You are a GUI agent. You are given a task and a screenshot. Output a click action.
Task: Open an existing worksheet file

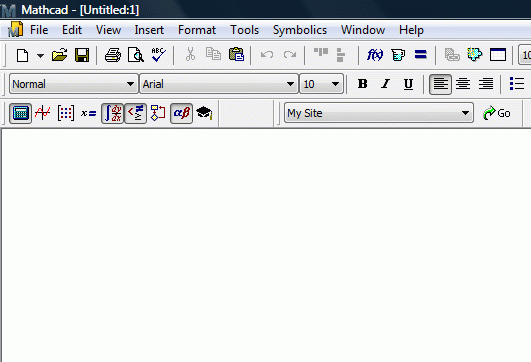click(60, 55)
